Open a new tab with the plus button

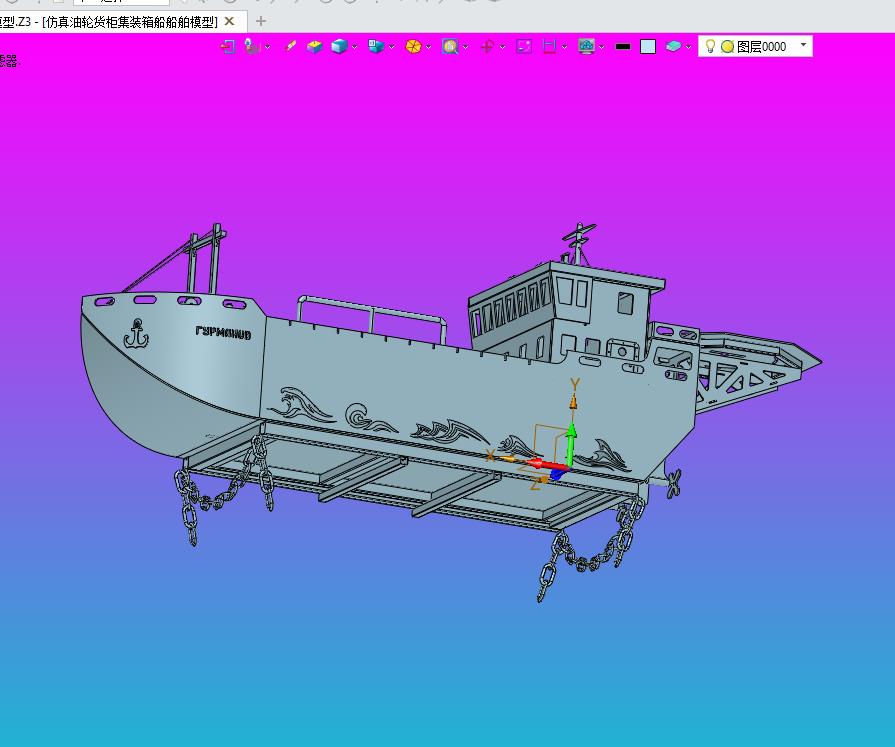pos(261,21)
